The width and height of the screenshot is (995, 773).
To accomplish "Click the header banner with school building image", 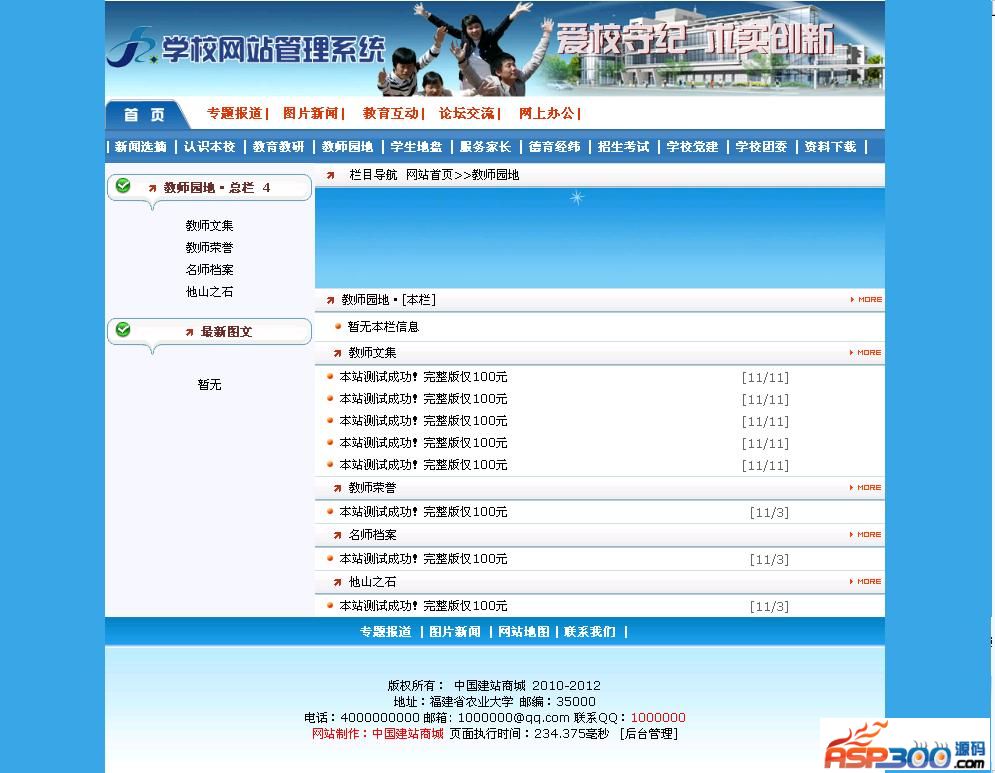I will click(495, 48).
